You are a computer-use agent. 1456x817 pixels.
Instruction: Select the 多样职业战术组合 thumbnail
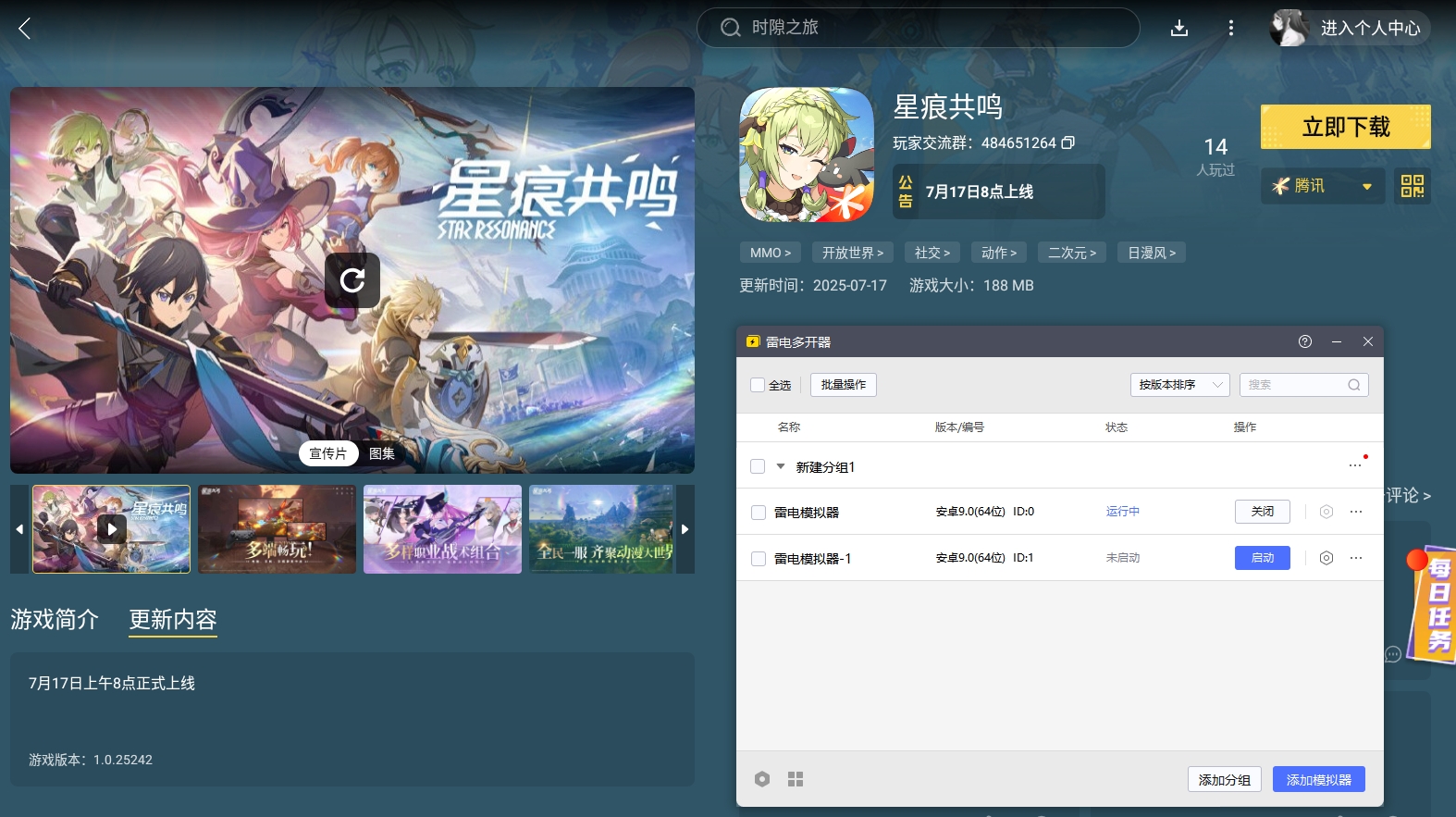[x=442, y=529]
